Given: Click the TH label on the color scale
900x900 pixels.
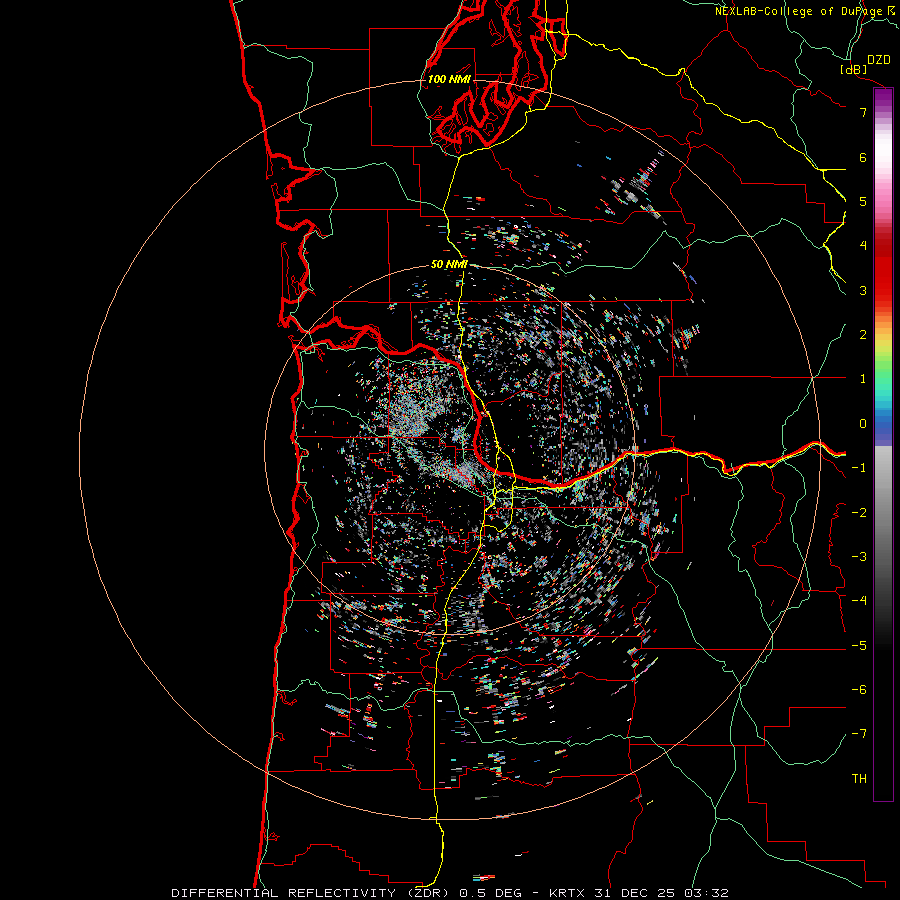Looking at the screenshot, I should click(859, 779).
